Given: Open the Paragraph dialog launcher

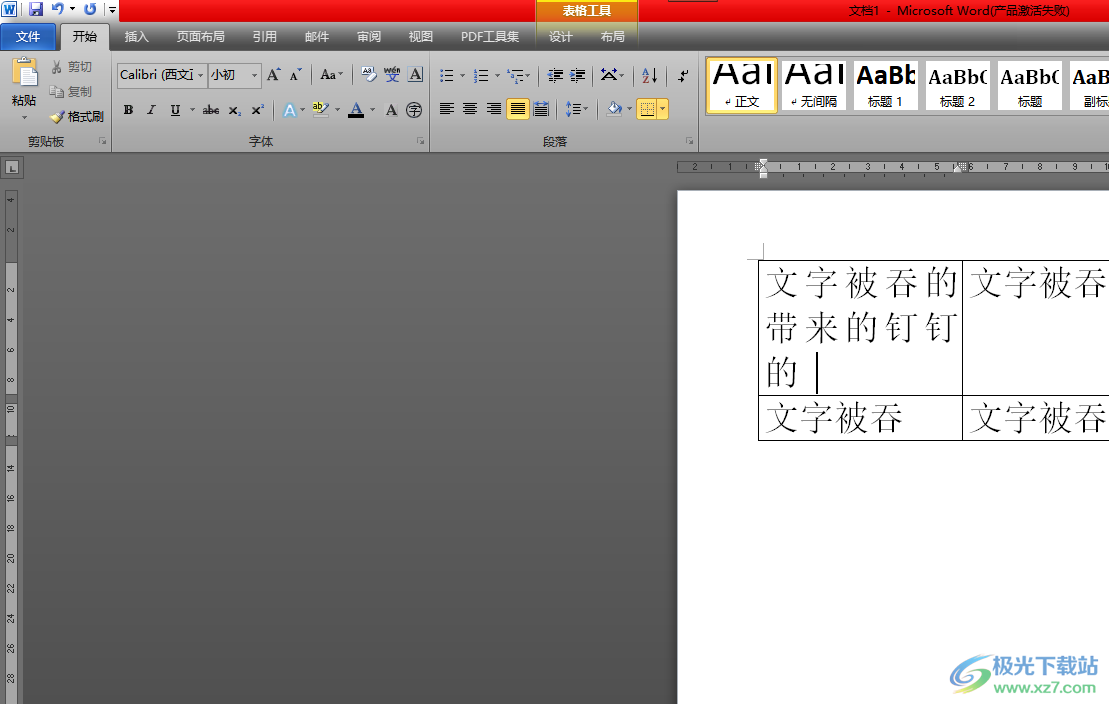Looking at the screenshot, I should pyautogui.click(x=690, y=142).
